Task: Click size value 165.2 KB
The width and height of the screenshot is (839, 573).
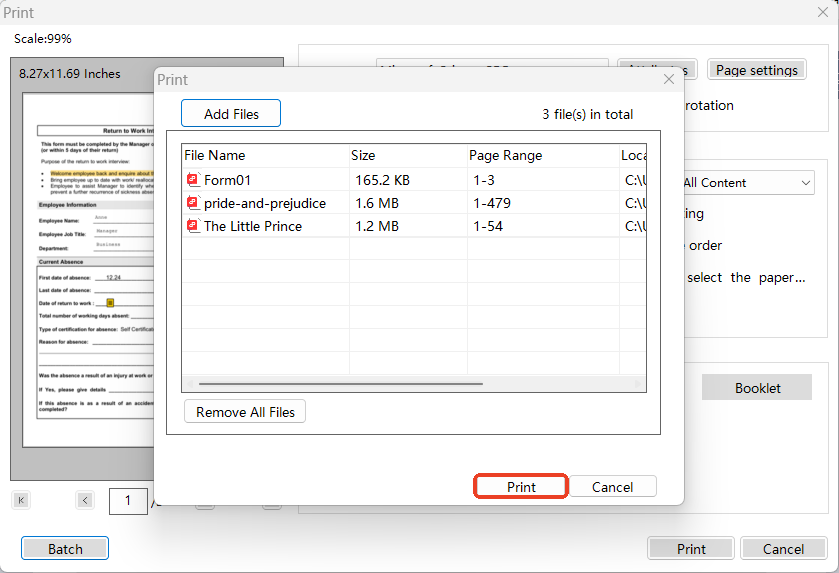Action: pos(382,180)
